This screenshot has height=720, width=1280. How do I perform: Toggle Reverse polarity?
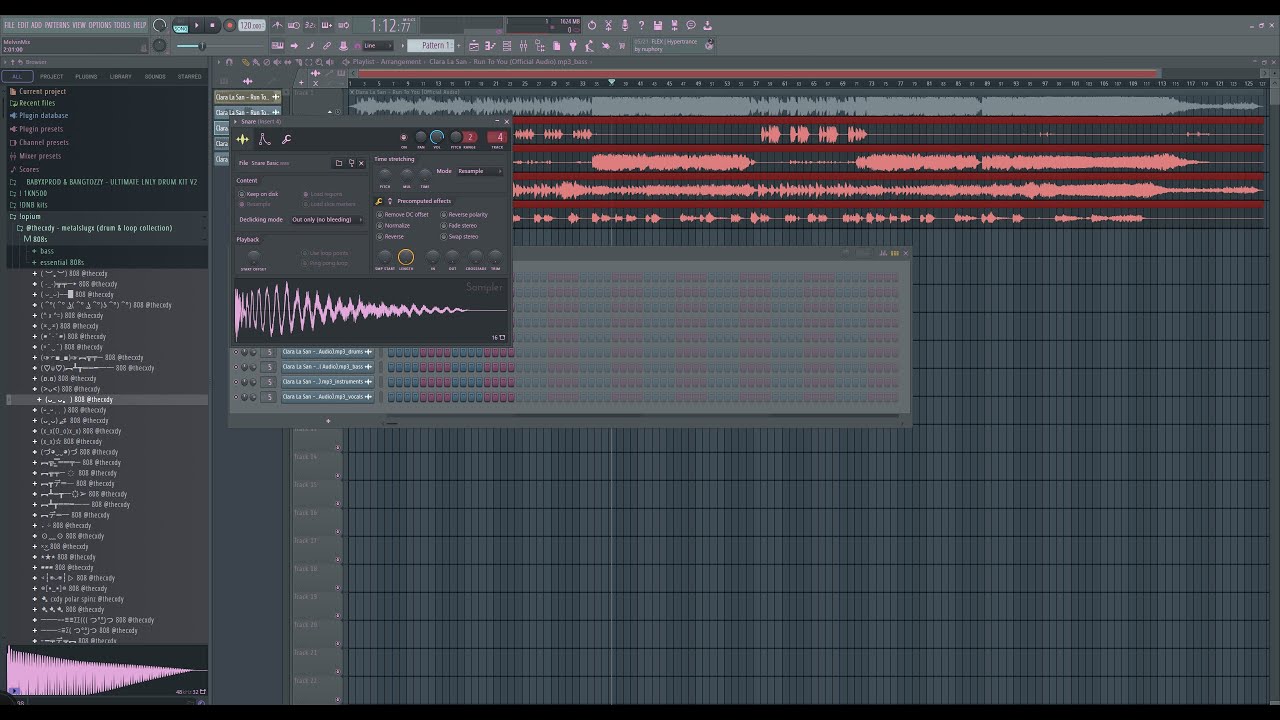(x=465, y=215)
